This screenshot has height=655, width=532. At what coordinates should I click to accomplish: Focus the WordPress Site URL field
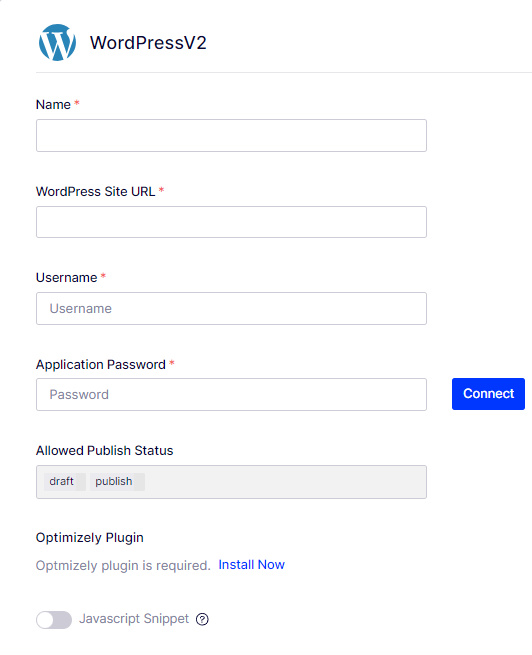tap(231, 222)
